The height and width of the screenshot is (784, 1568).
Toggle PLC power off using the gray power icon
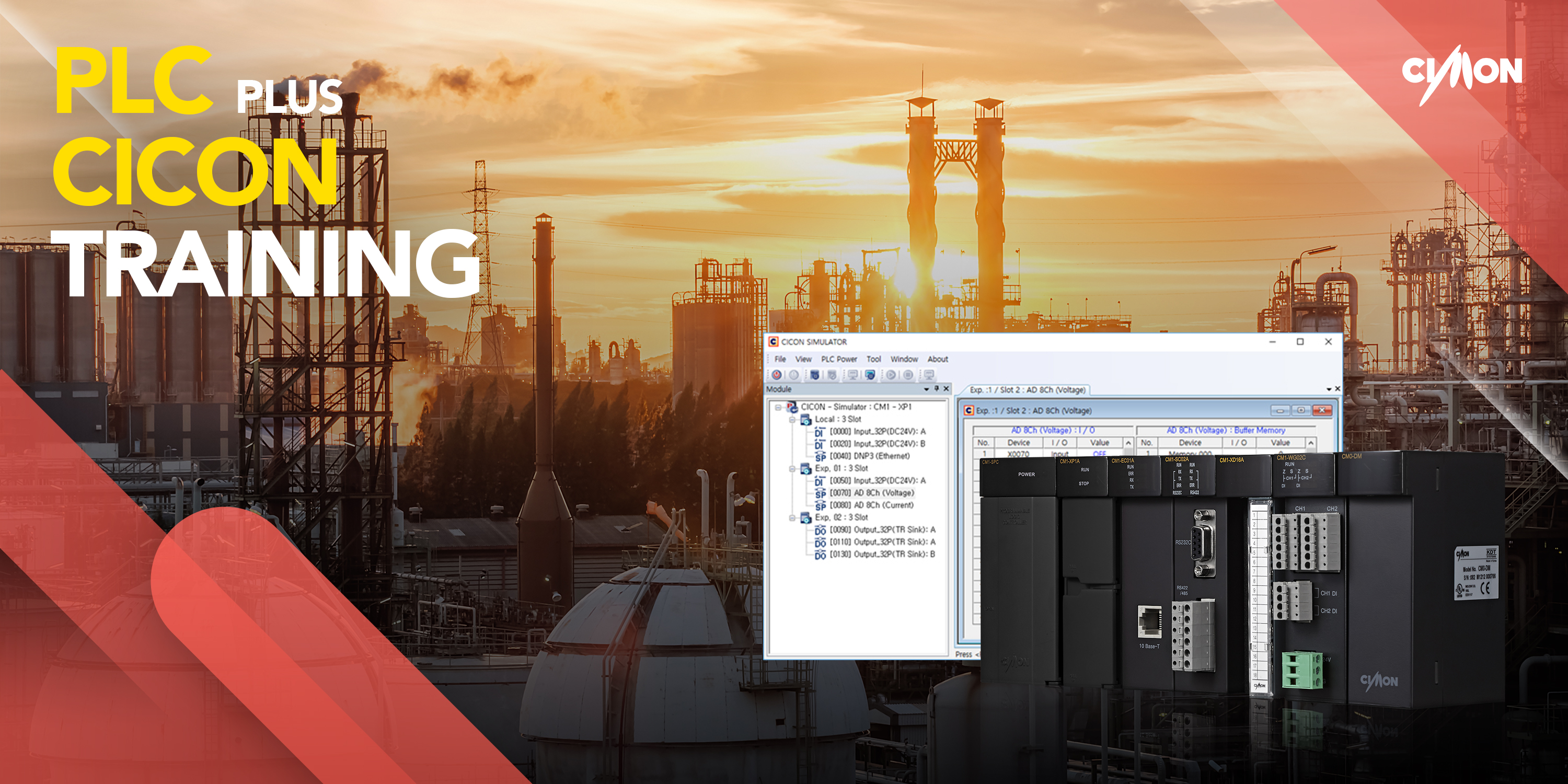point(795,376)
